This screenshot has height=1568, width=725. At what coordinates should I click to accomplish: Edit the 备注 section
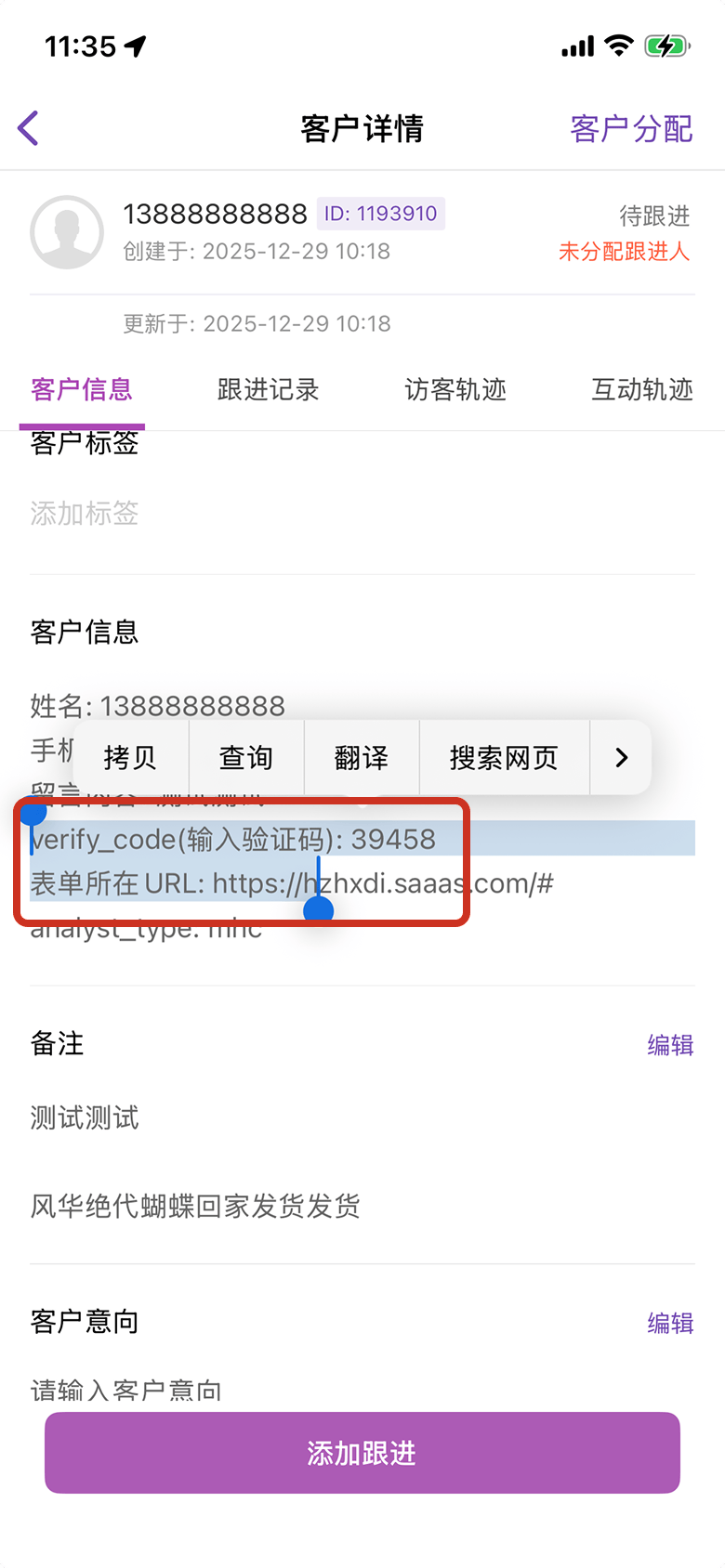click(670, 1045)
